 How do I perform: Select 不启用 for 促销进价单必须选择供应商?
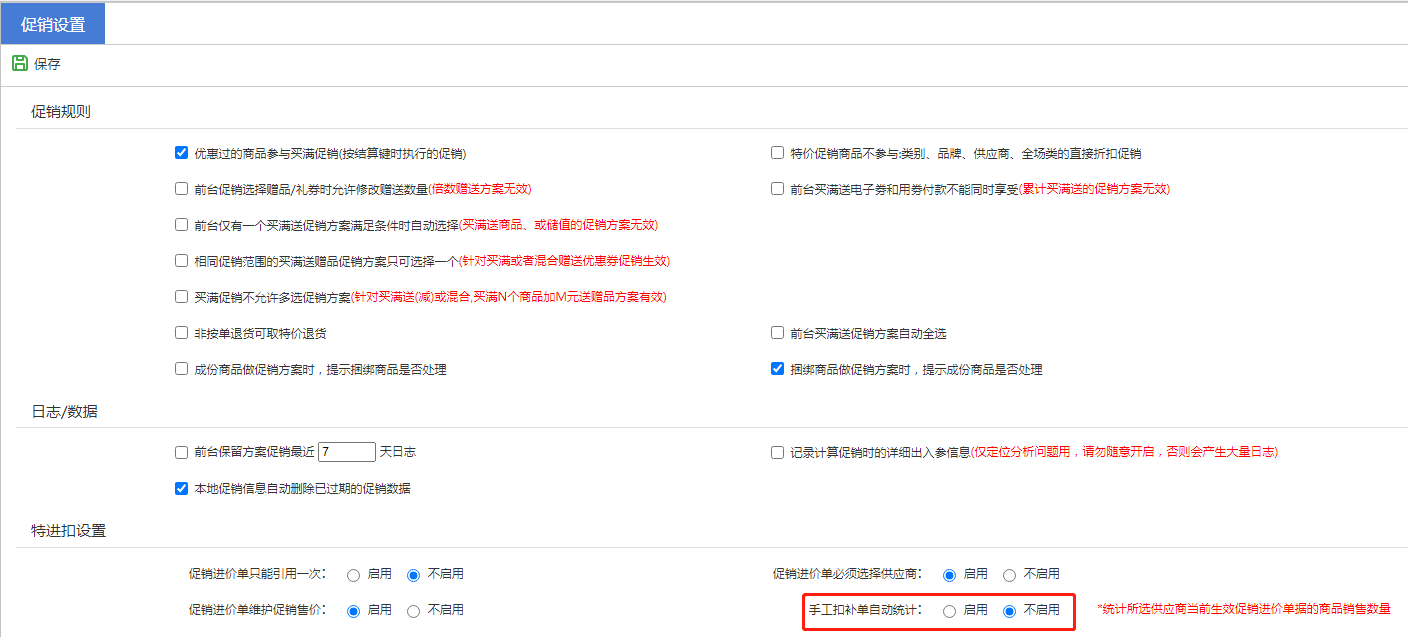pyautogui.click(x=1009, y=575)
